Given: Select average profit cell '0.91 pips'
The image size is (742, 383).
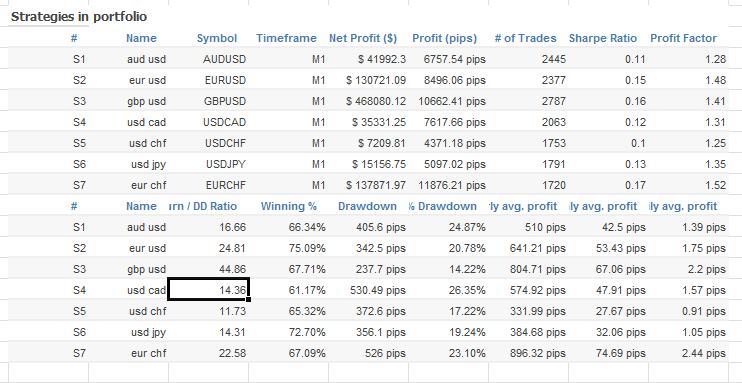Looking at the screenshot, I should point(704,312).
